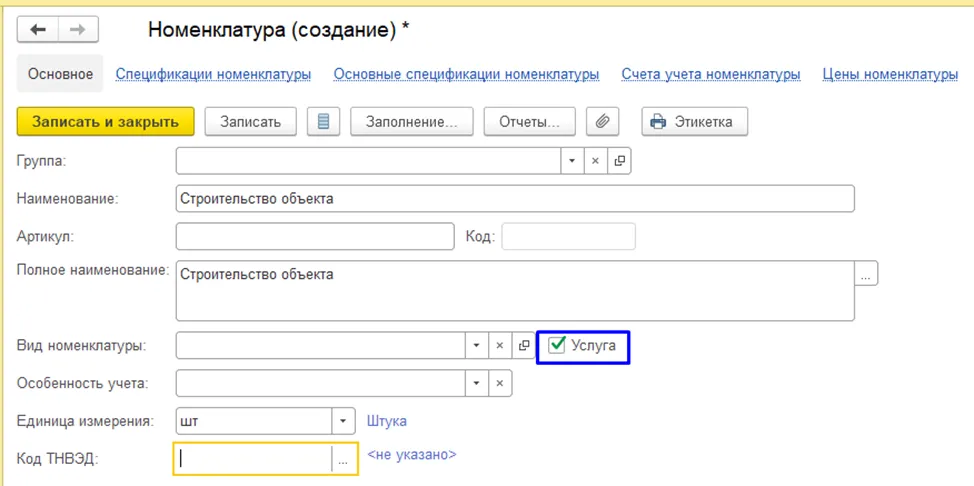Screen dimensions: 974x486
Task: Clear the Группа field with the X
Action: tap(595, 161)
